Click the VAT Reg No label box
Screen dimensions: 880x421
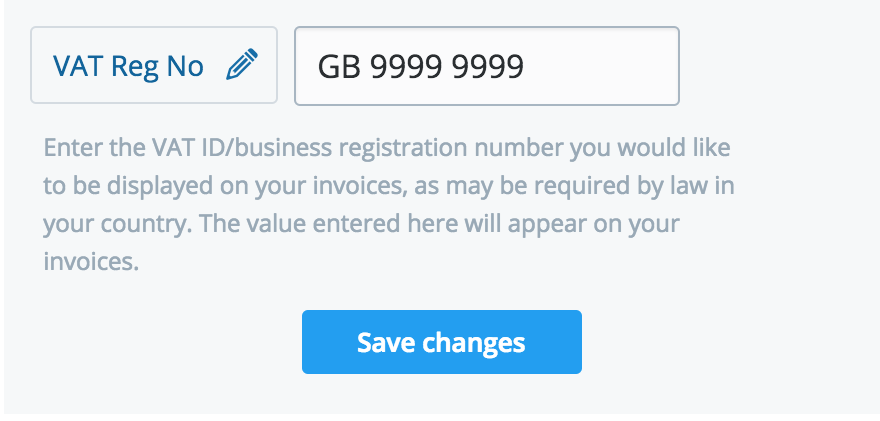(x=154, y=66)
